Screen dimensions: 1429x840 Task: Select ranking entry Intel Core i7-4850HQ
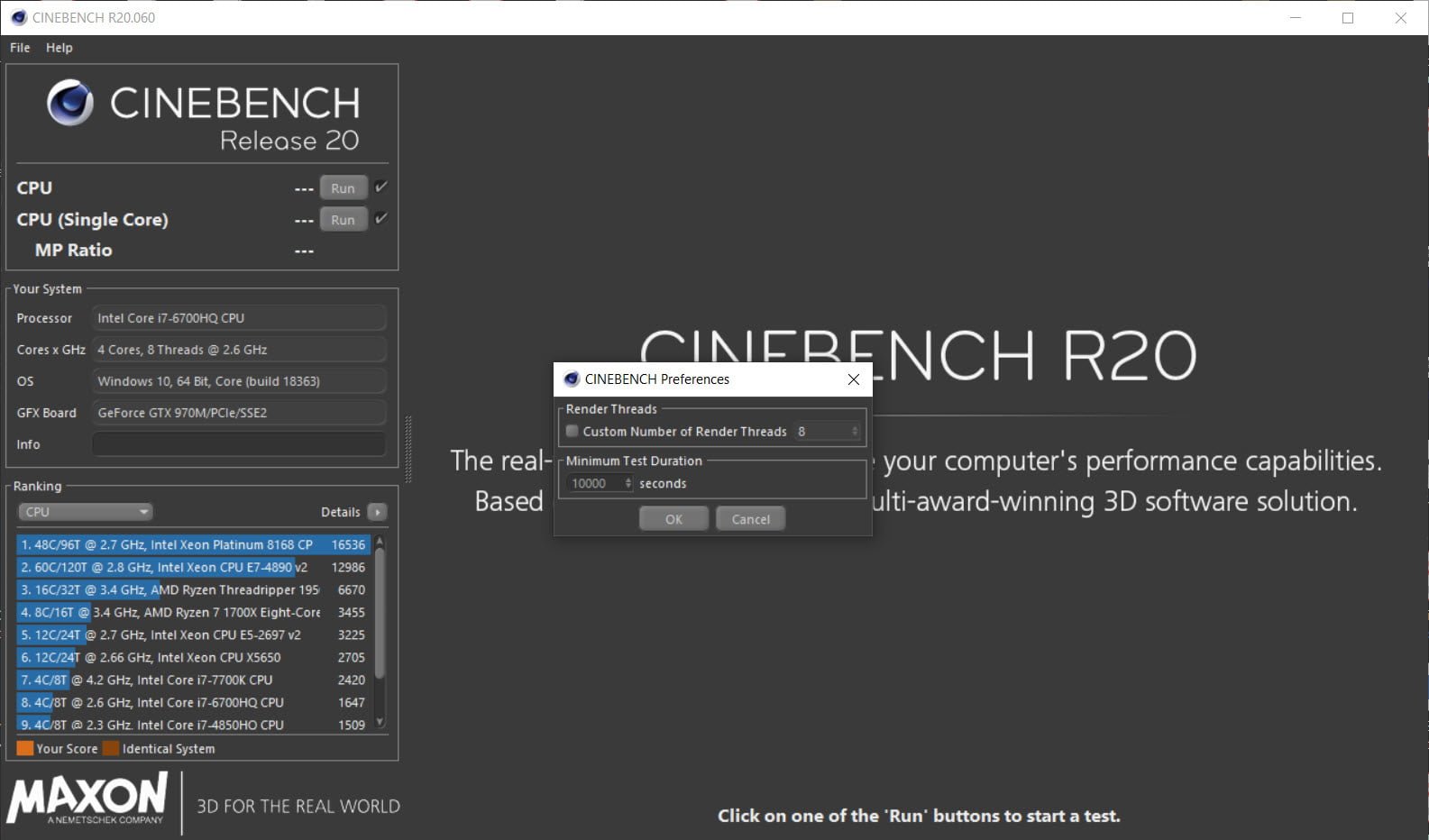[x=193, y=725]
